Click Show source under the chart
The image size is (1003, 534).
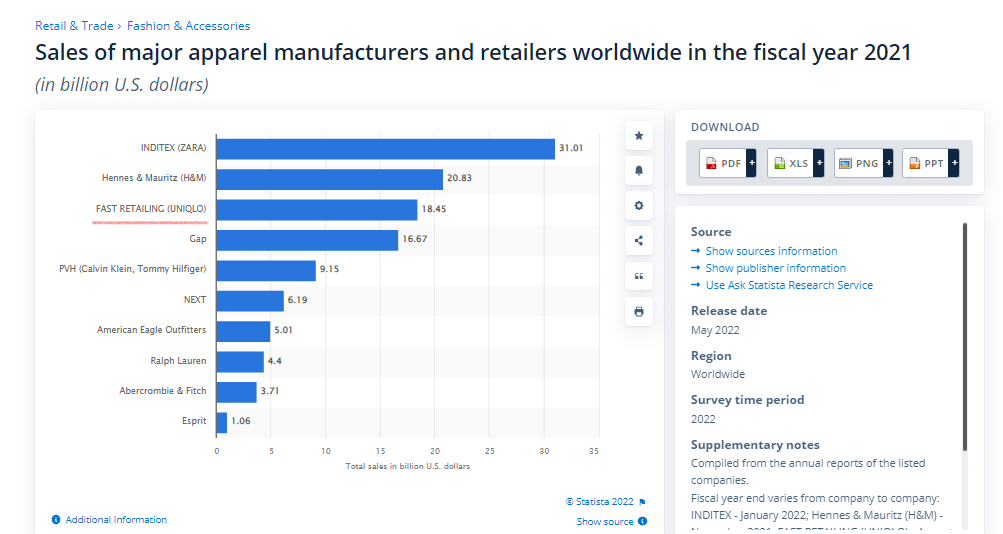[x=605, y=521]
